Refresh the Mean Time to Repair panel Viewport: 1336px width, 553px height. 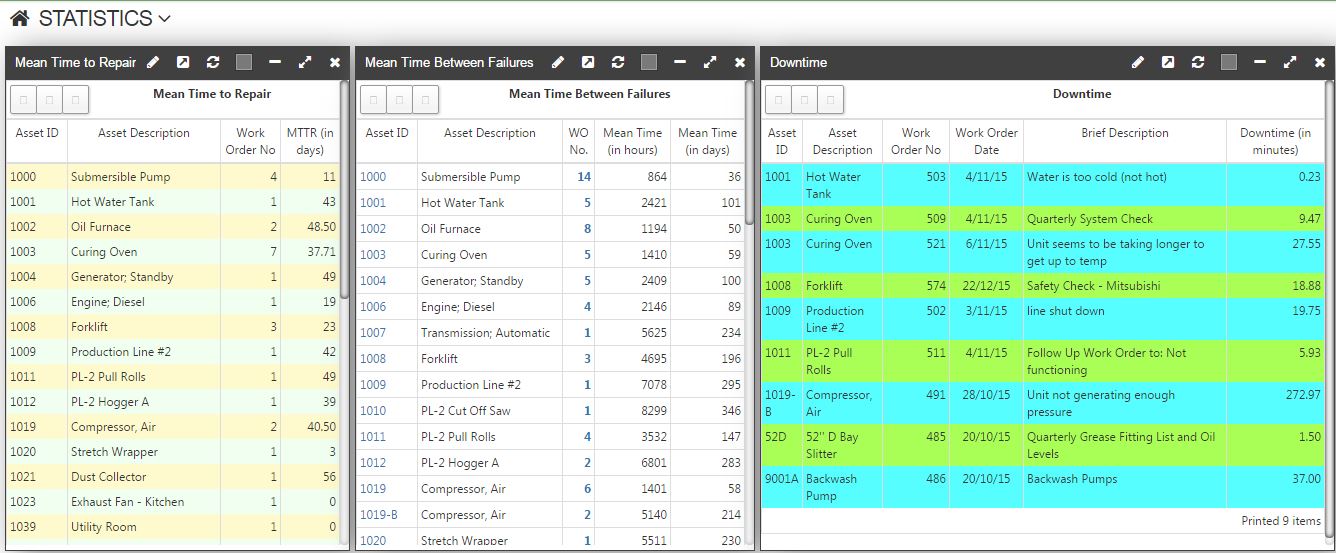(213, 62)
